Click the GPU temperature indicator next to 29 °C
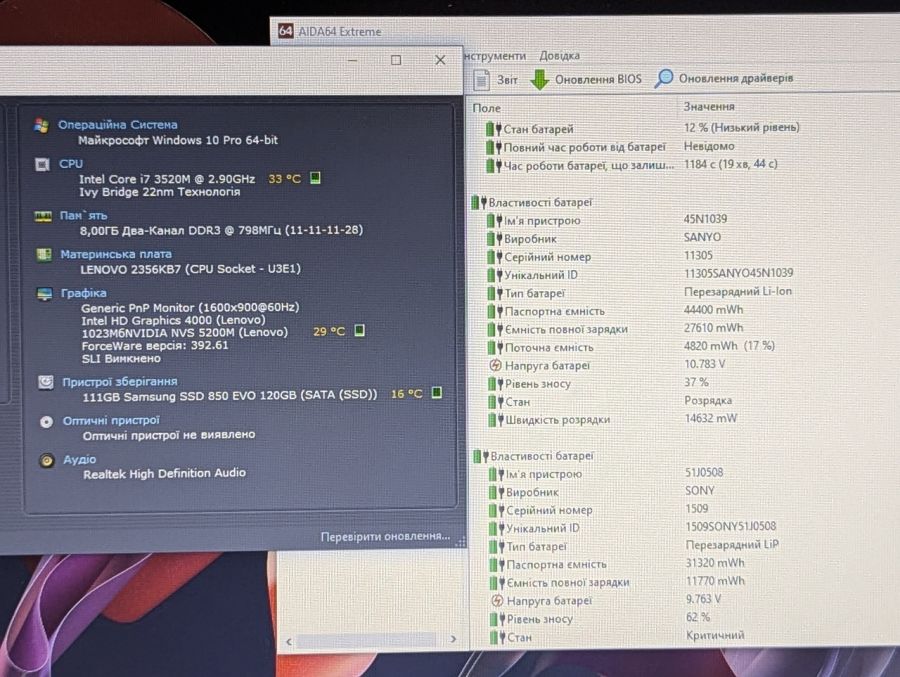 pyautogui.click(x=359, y=331)
